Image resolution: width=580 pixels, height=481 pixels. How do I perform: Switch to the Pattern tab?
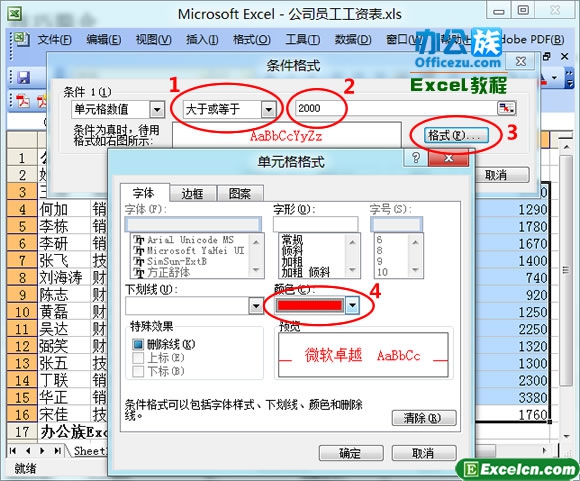click(x=240, y=194)
